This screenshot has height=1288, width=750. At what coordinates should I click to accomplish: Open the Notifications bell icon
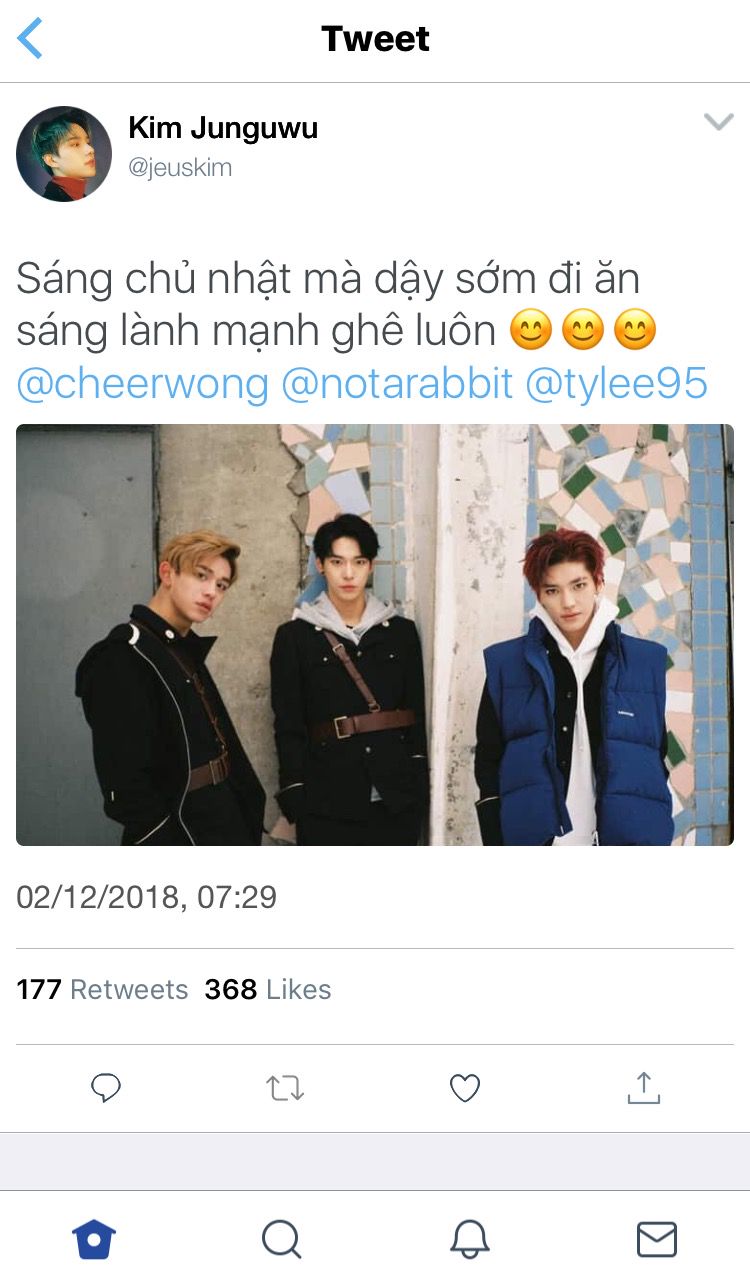(469, 1240)
